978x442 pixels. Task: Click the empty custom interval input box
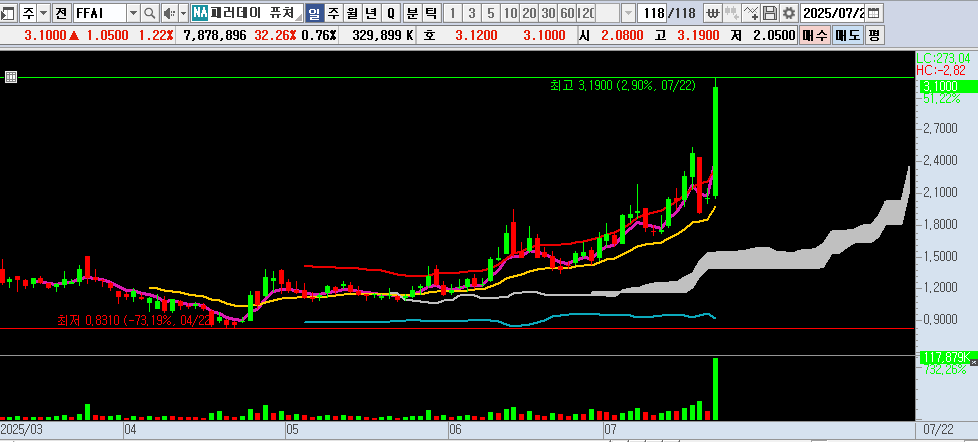click(x=609, y=12)
